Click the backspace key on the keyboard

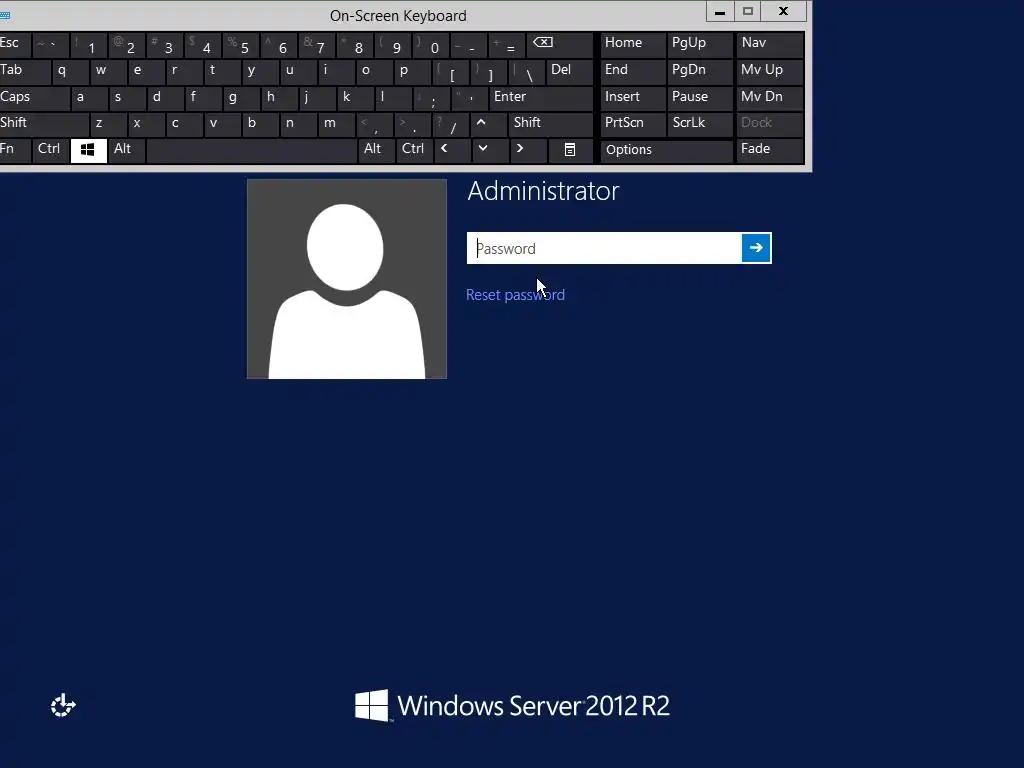pos(560,45)
